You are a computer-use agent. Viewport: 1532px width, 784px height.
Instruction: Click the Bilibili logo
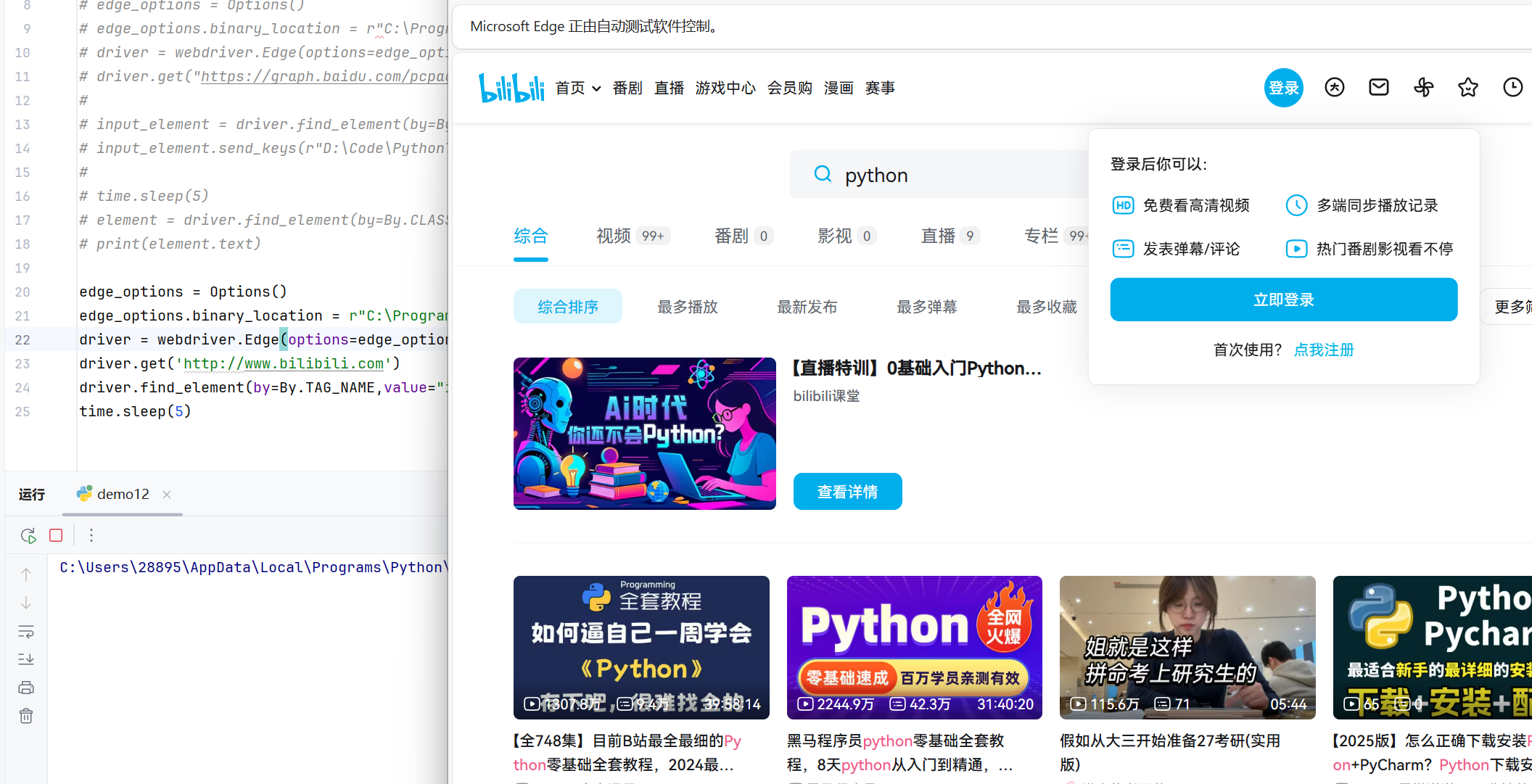[511, 88]
